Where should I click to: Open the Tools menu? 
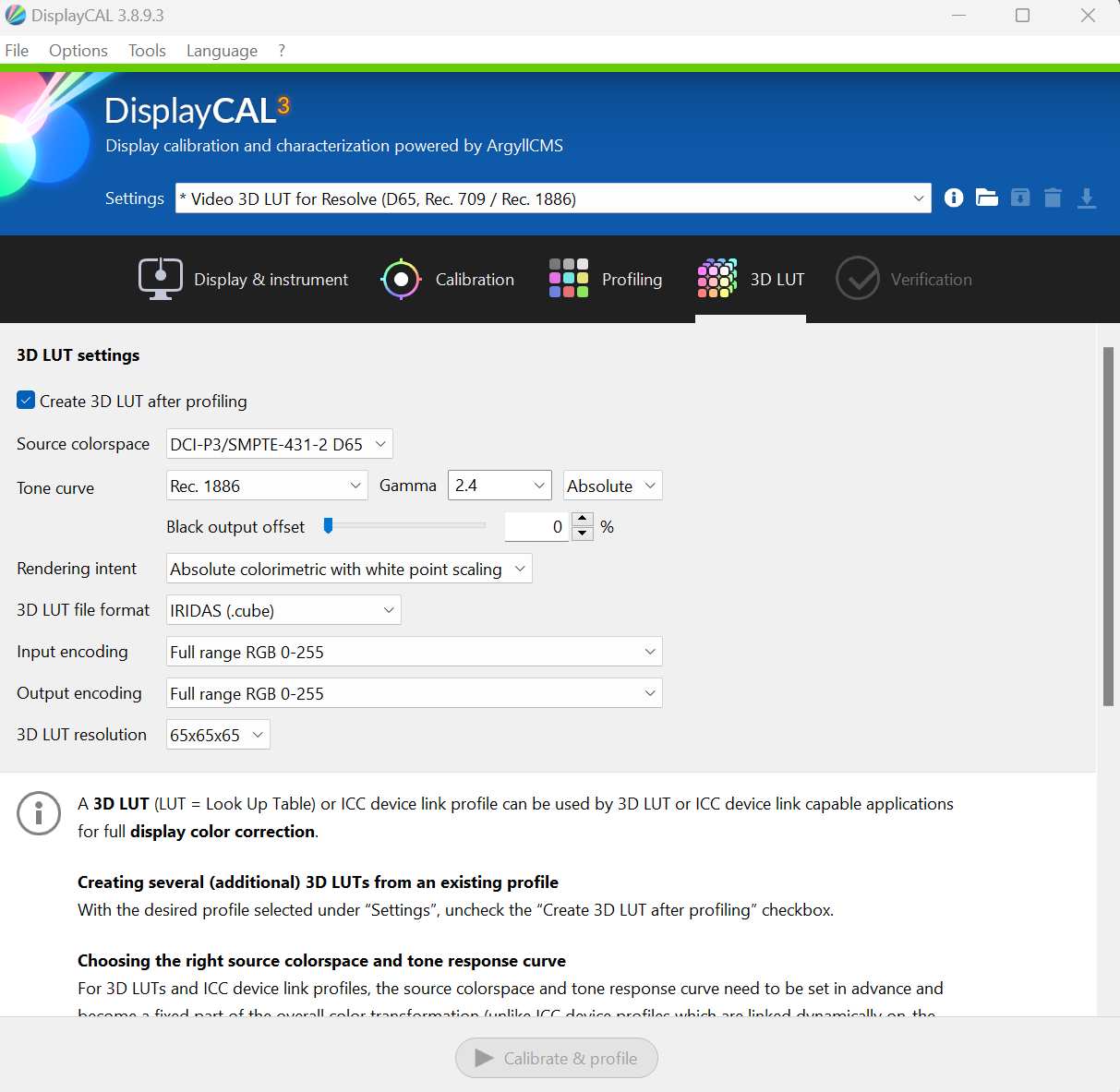click(x=147, y=51)
